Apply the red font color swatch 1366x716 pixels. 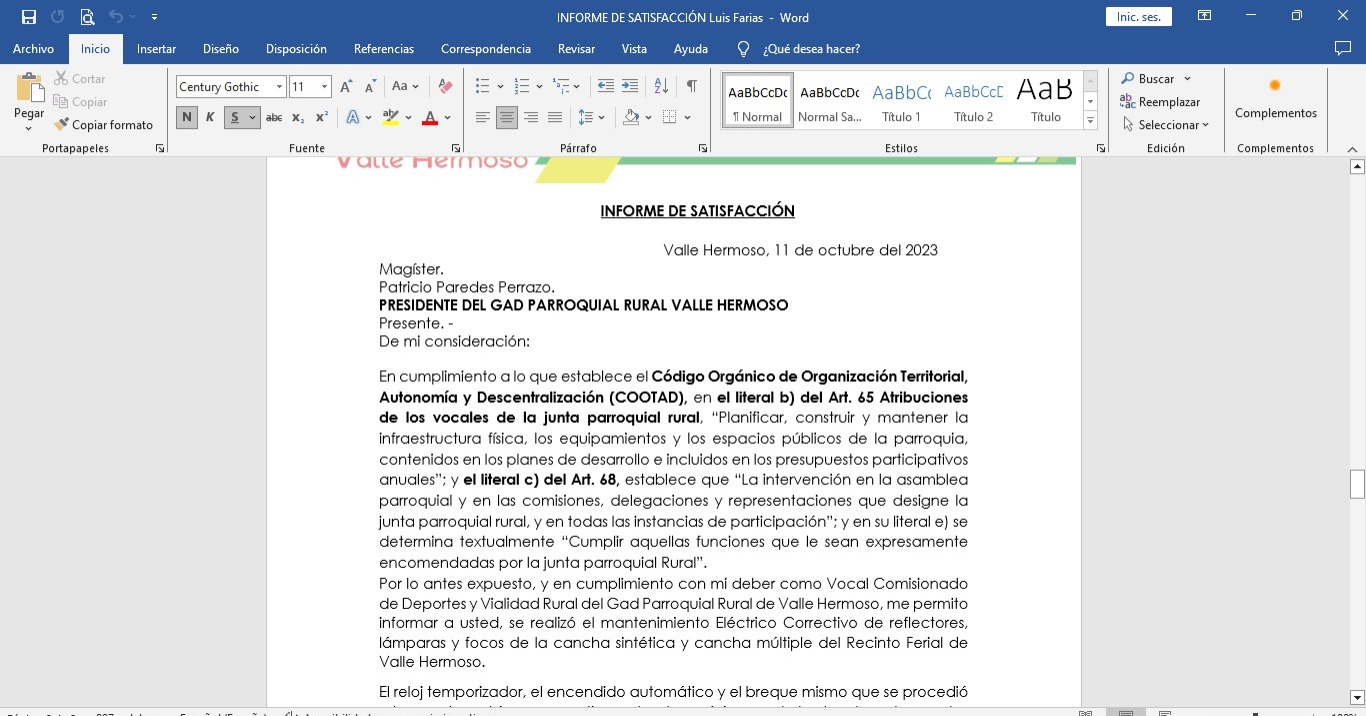click(430, 118)
